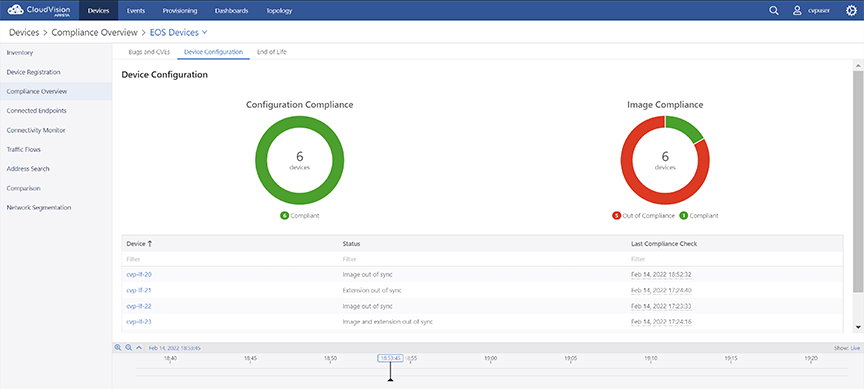
Task: Toggle the Image Compliance Compliant legend
Action: pos(699,216)
